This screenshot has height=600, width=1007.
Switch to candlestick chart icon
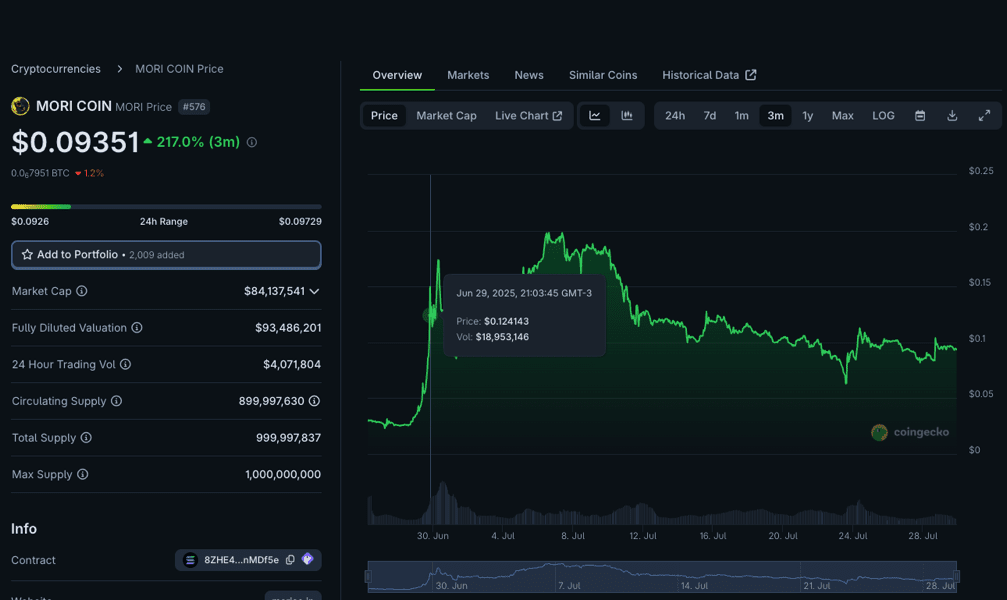[627, 116]
